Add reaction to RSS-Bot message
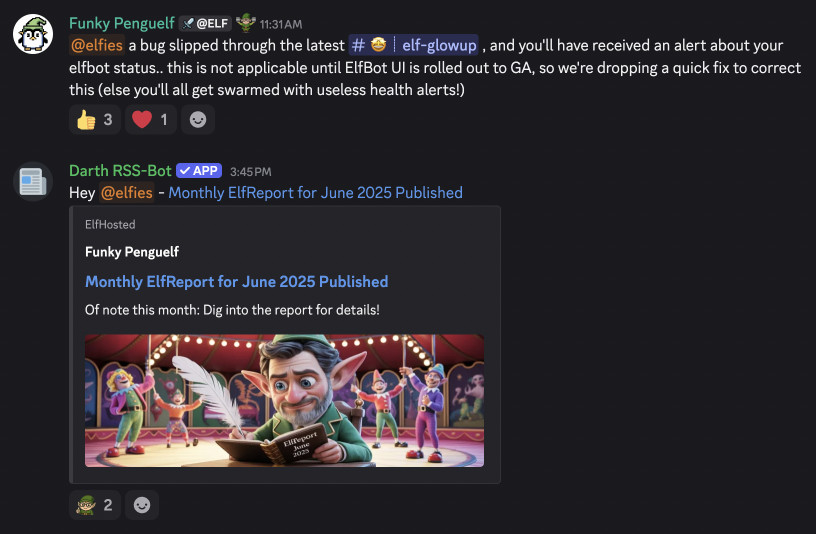Viewport: 816px width, 534px height. (x=142, y=505)
